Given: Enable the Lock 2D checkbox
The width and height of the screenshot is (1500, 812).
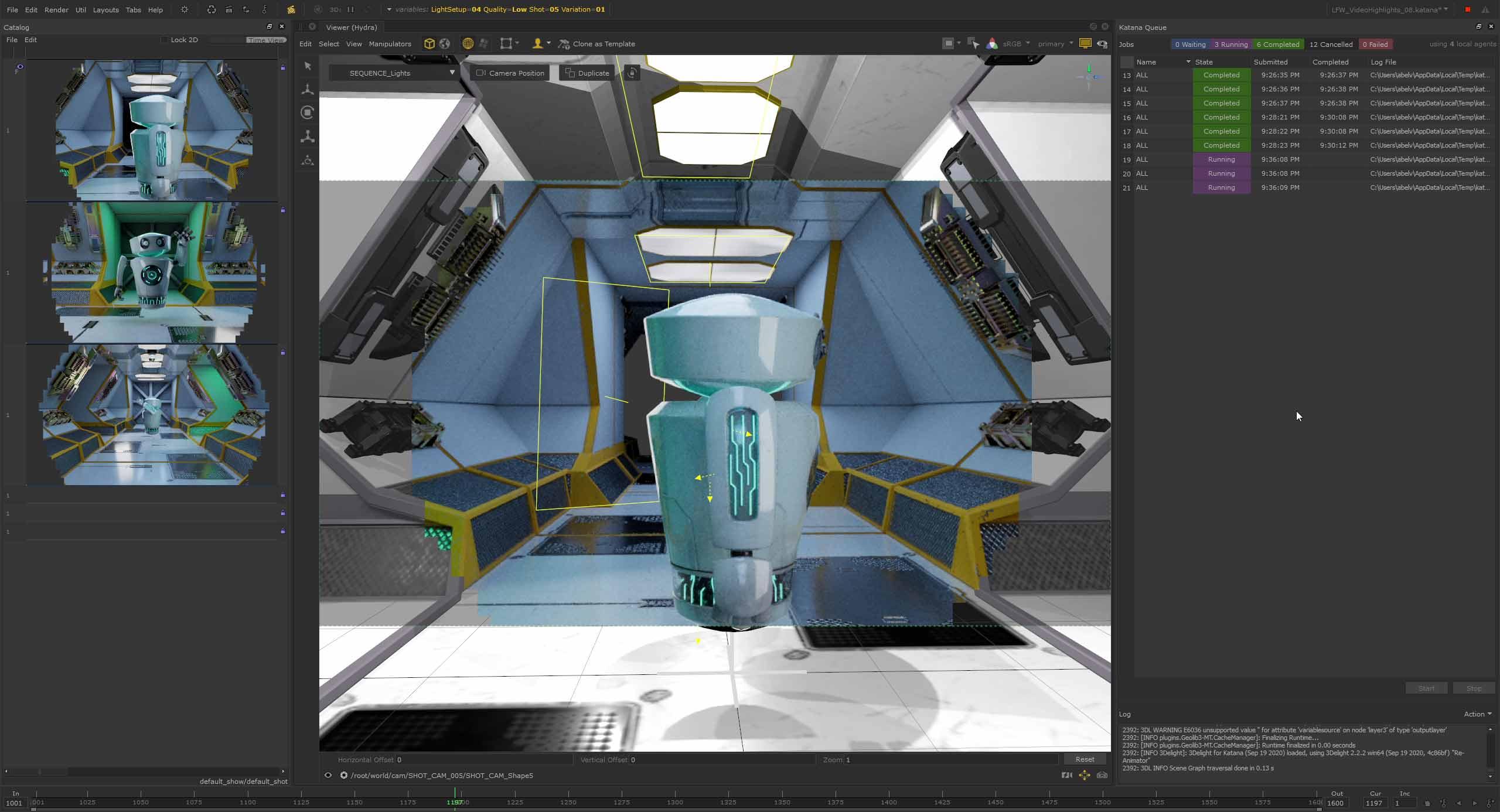Looking at the screenshot, I should [x=165, y=40].
